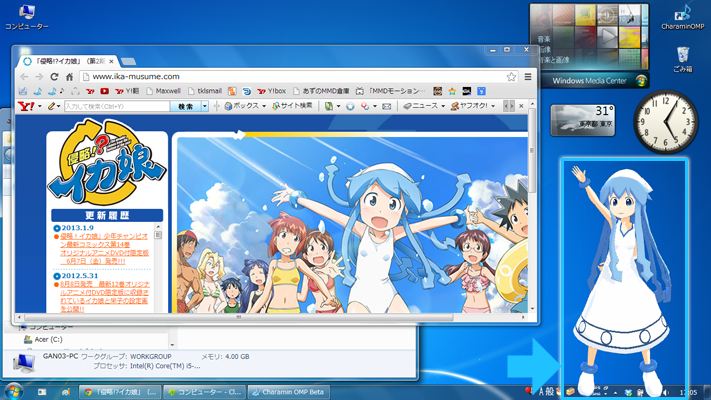
Task: Select Acer (C:) in the Computer window
Action: coord(44,339)
